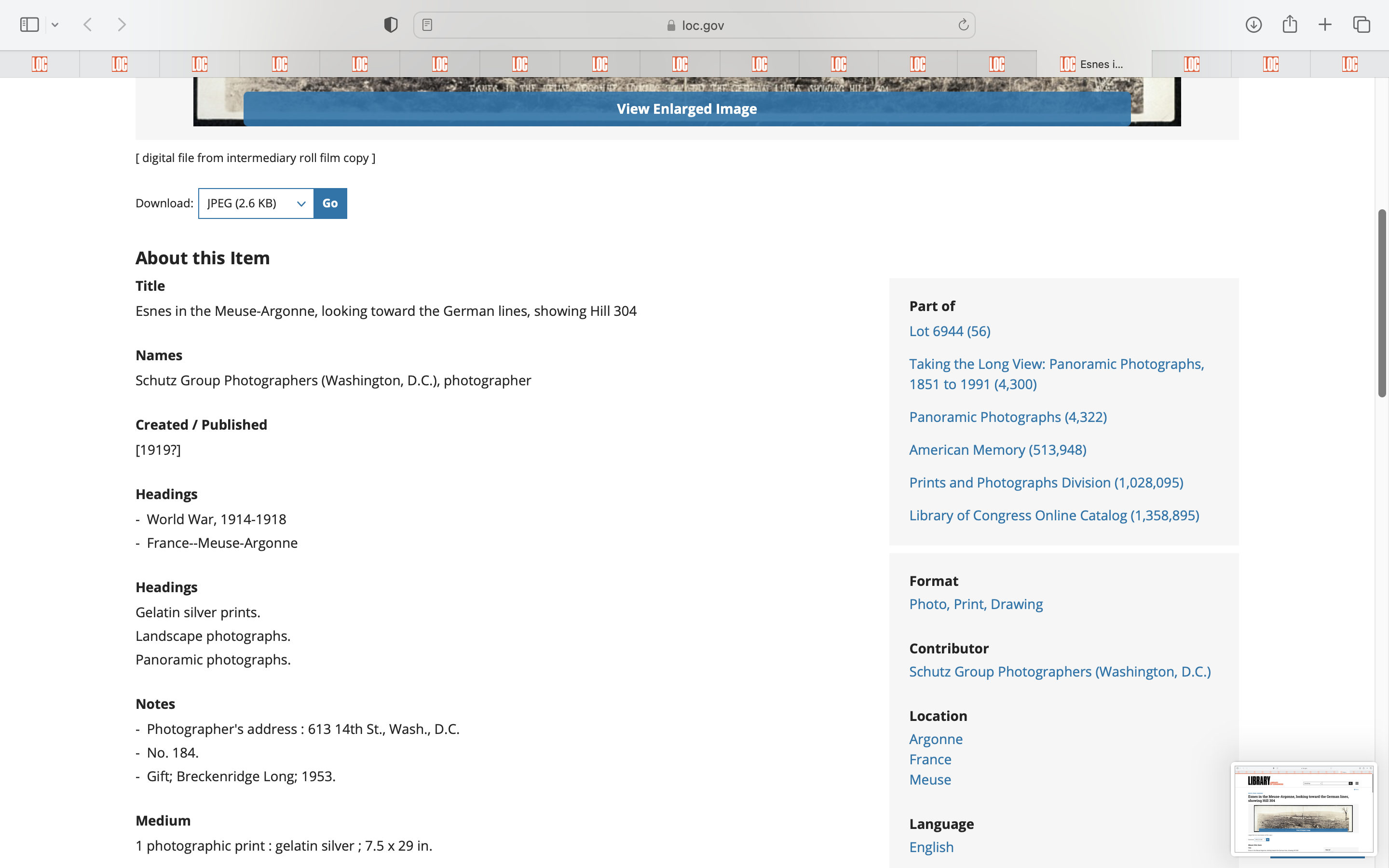Open a new tab with plus icon
Image resolution: width=1389 pixels, height=868 pixels.
pos(1325,25)
